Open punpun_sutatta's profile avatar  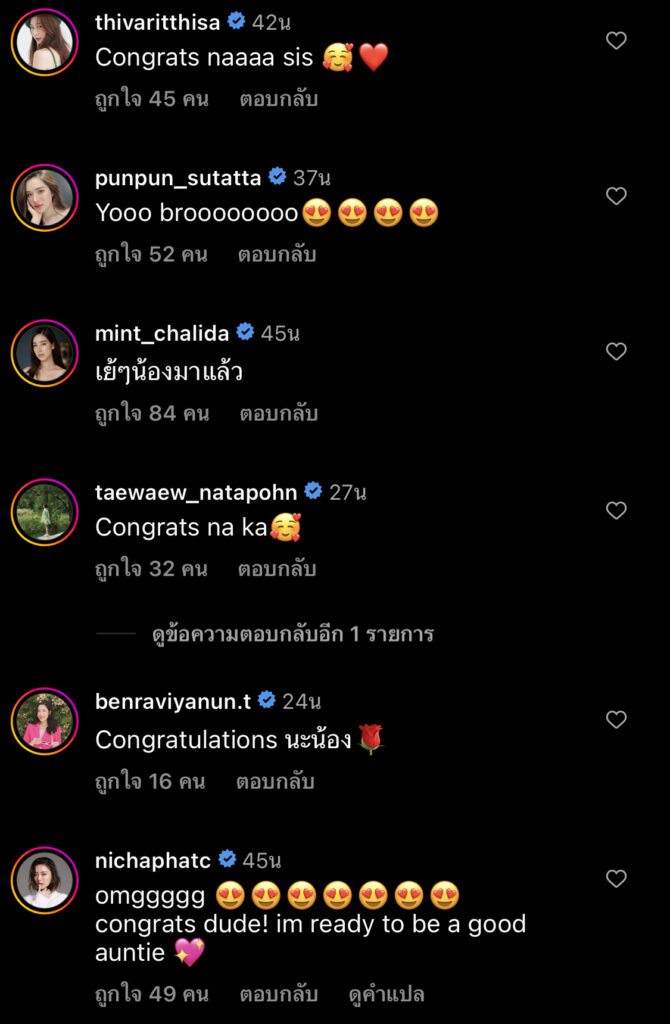click(44, 197)
